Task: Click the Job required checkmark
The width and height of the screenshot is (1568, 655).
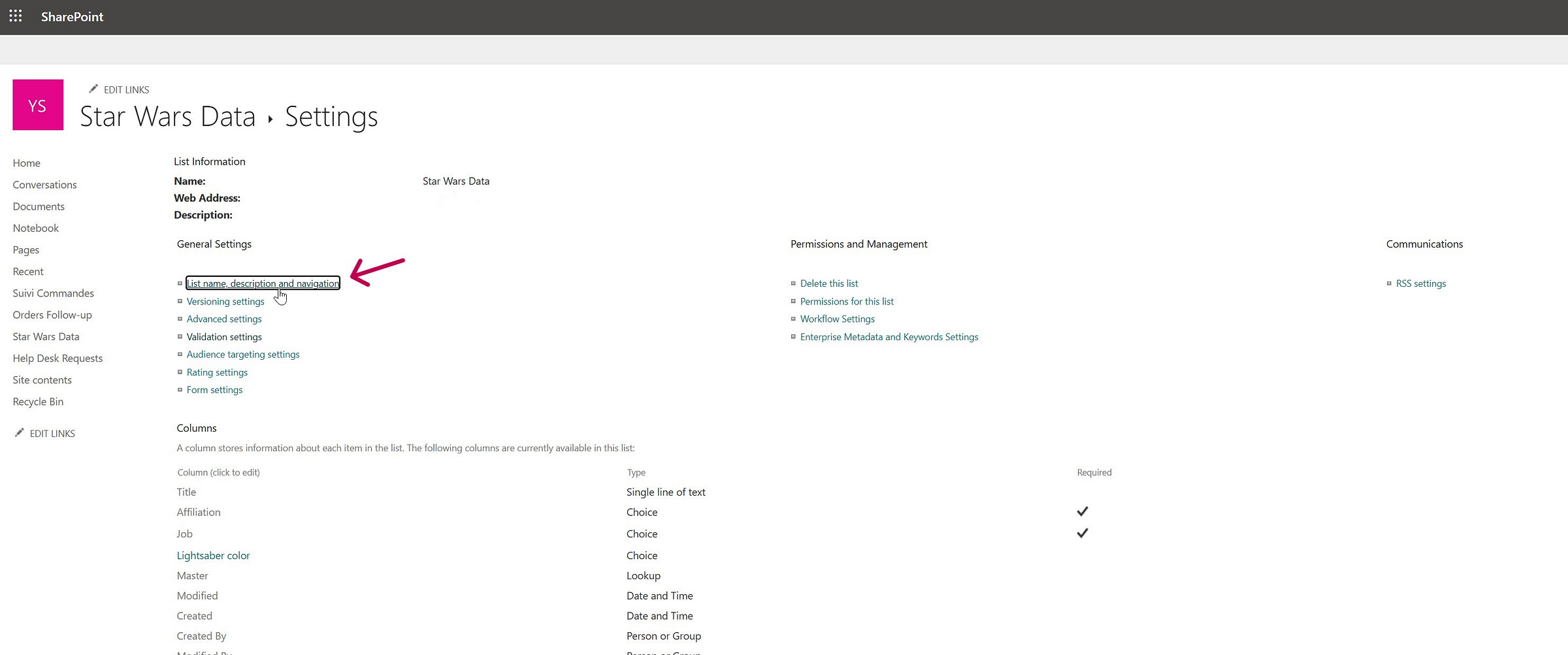Action: point(1083,533)
